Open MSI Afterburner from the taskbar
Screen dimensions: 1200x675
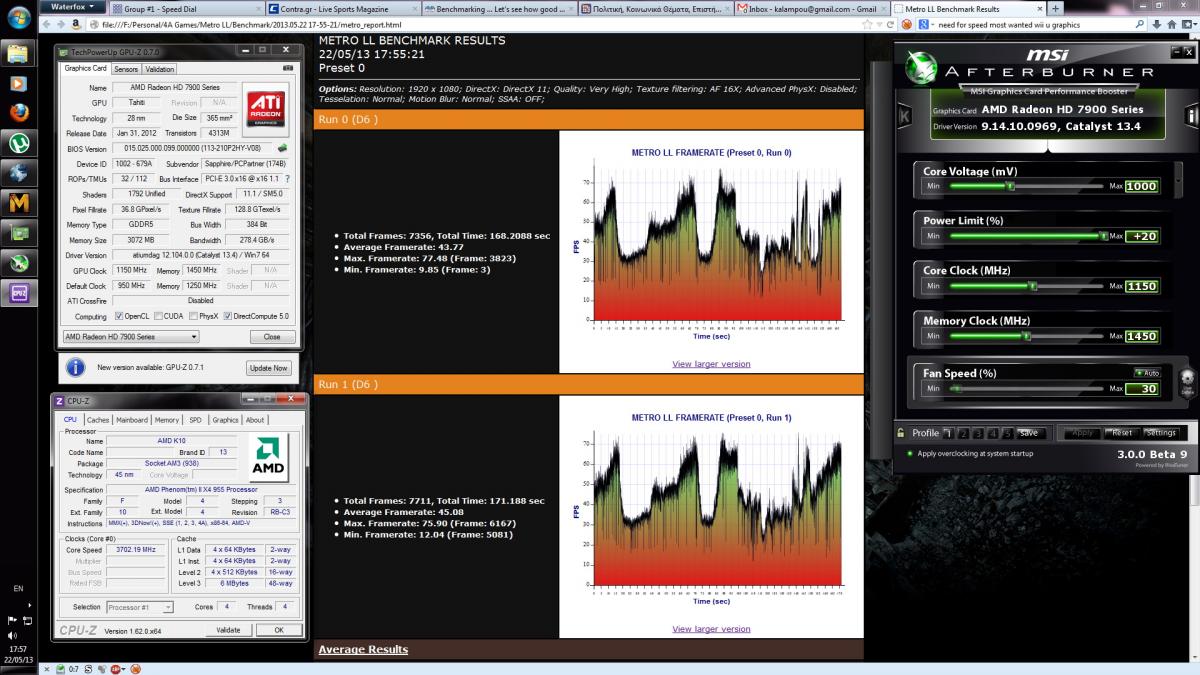pos(18,263)
